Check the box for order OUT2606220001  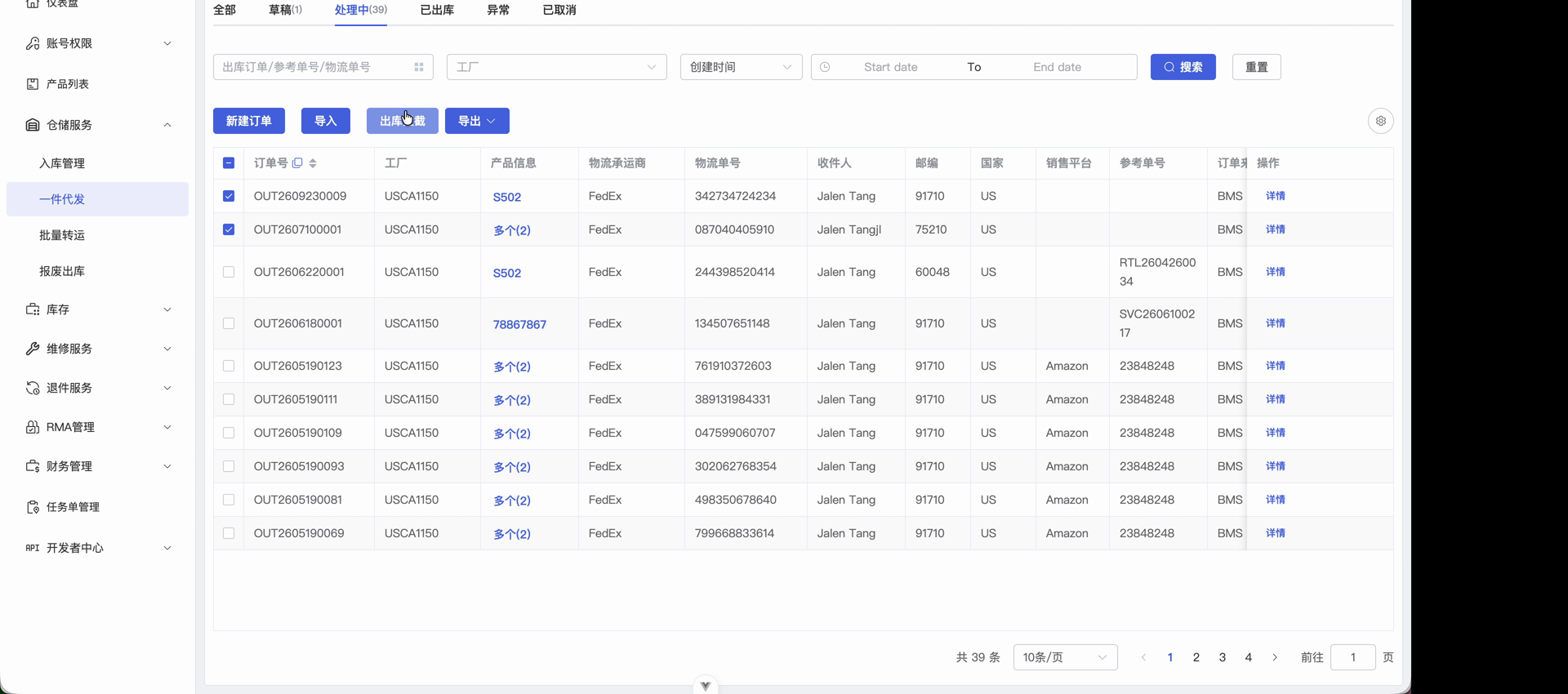click(229, 272)
